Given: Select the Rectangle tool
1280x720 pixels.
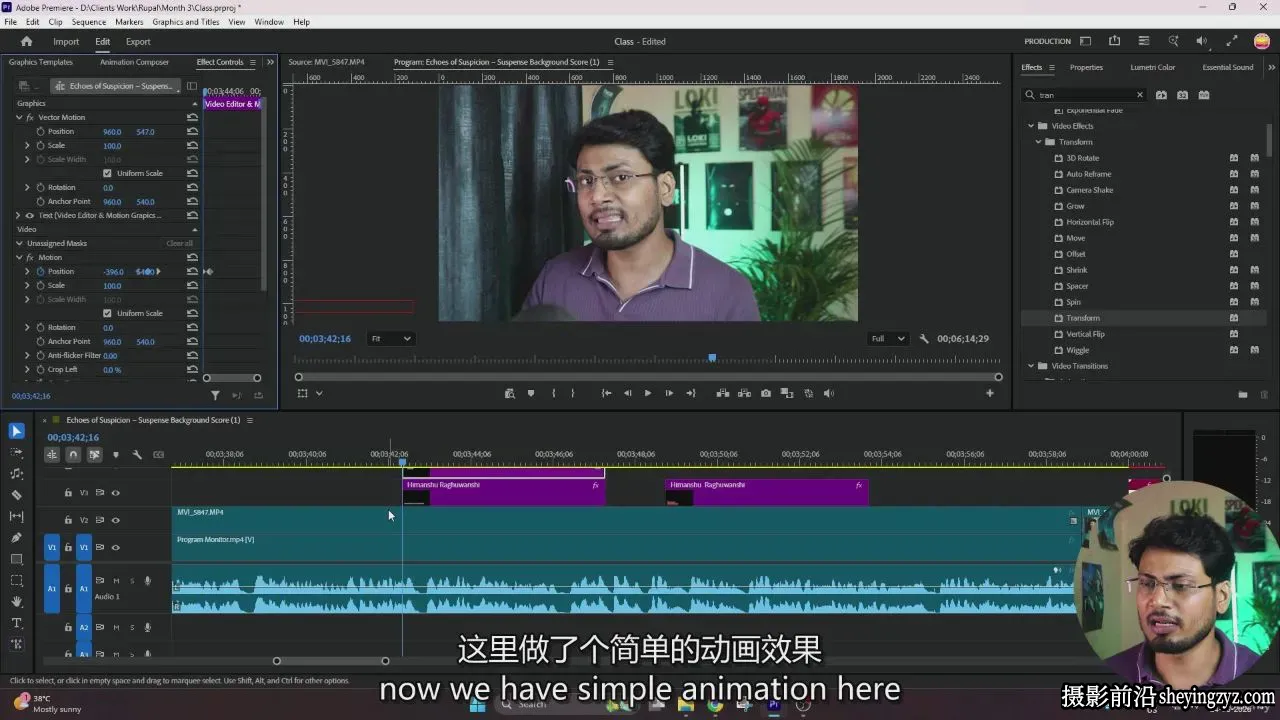Looking at the screenshot, I should [x=16, y=559].
